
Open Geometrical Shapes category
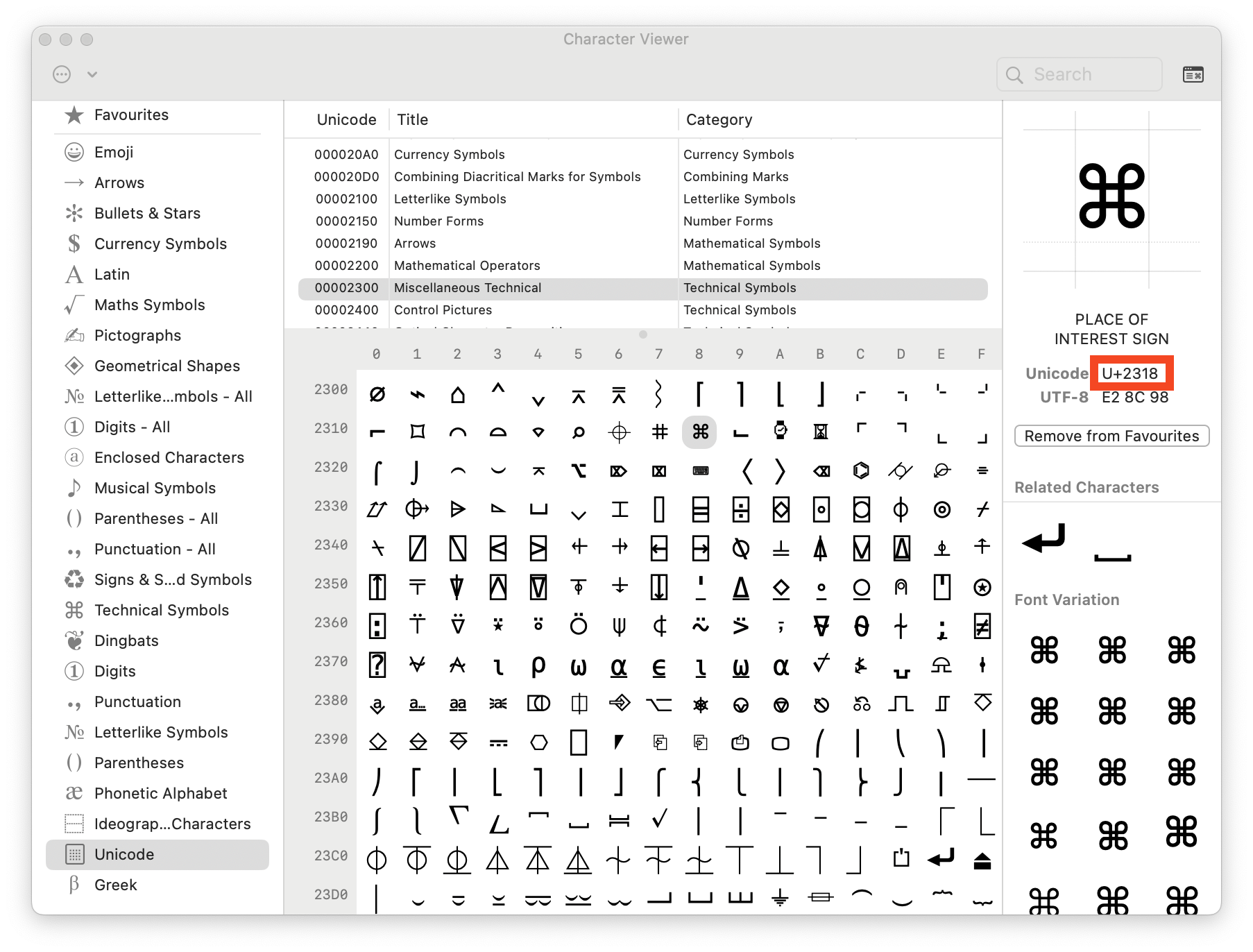click(157, 366)
